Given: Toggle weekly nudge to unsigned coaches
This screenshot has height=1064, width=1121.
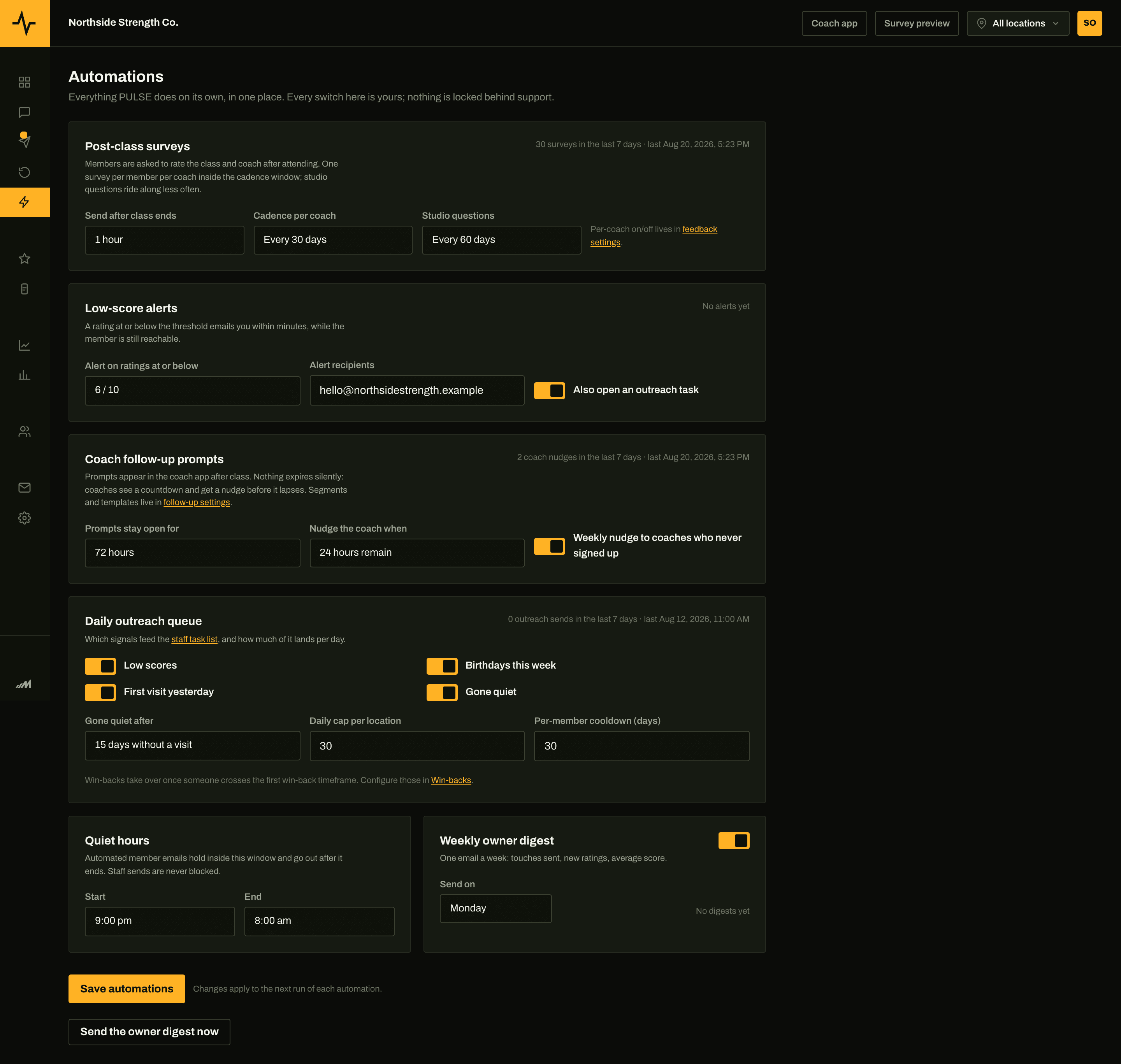Looking at the screenshot, I should pyautogui.click(x=549, y=546).
